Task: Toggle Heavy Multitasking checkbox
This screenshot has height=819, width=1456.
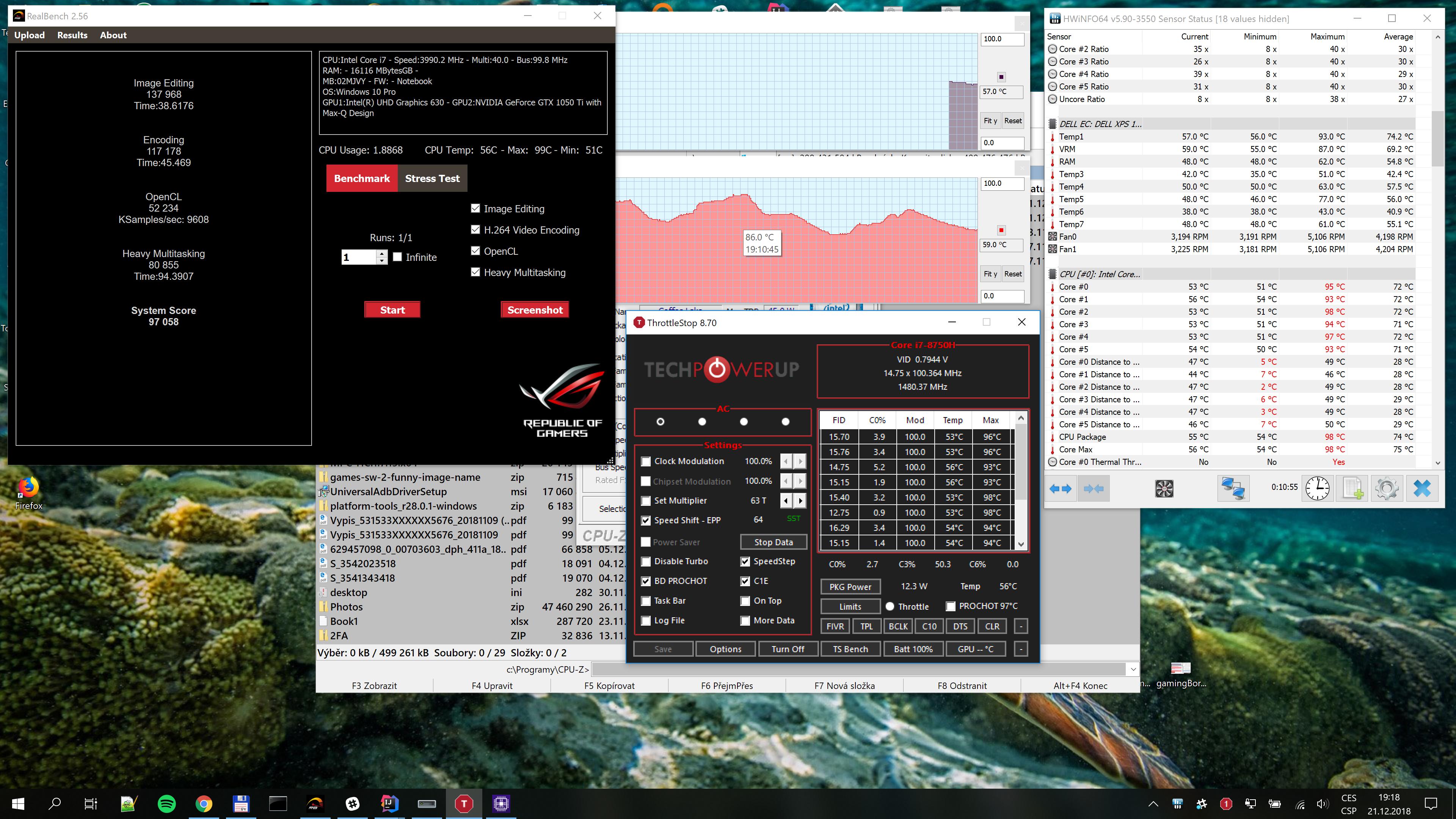Action: (x=475, y=272)
